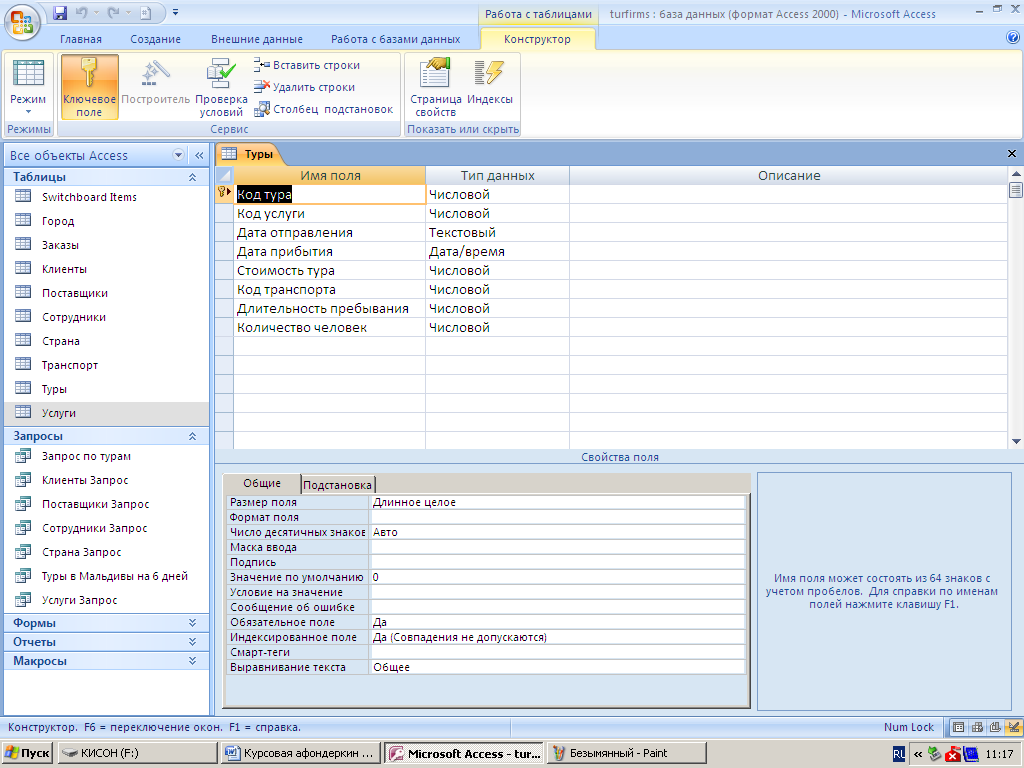Click the Туры document tab

pos(249,154)
